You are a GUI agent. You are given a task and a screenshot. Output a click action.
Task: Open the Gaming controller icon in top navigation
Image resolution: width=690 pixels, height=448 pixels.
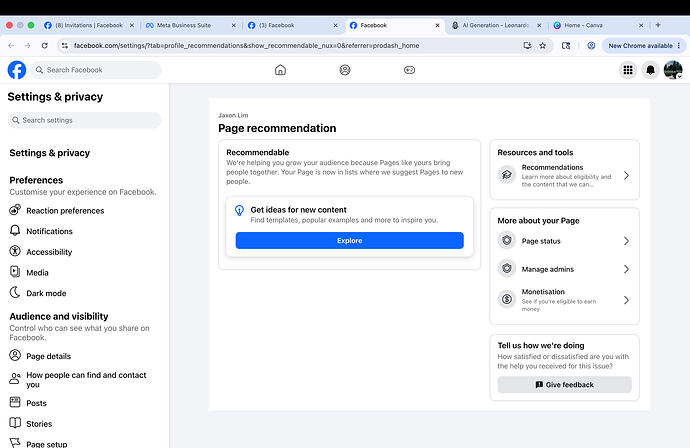[x=409, y=70]
